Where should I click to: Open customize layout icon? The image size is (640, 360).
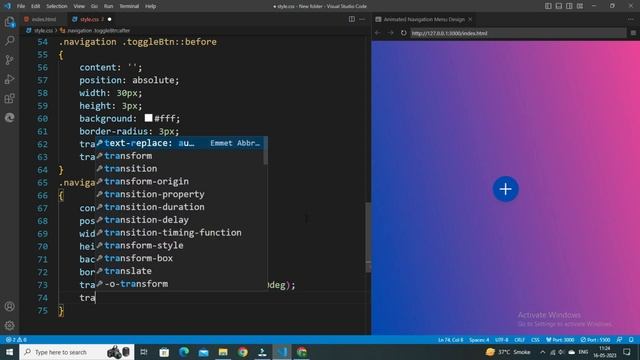point(580,6)
